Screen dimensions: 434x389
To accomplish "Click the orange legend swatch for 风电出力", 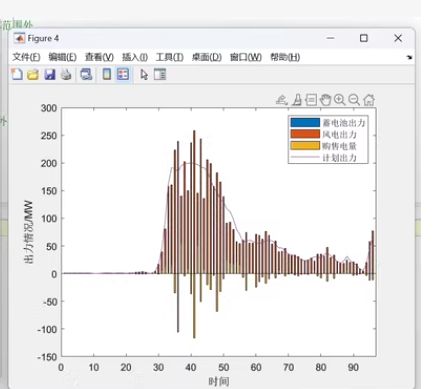I will pyautogui.click(x=305, y=134).
